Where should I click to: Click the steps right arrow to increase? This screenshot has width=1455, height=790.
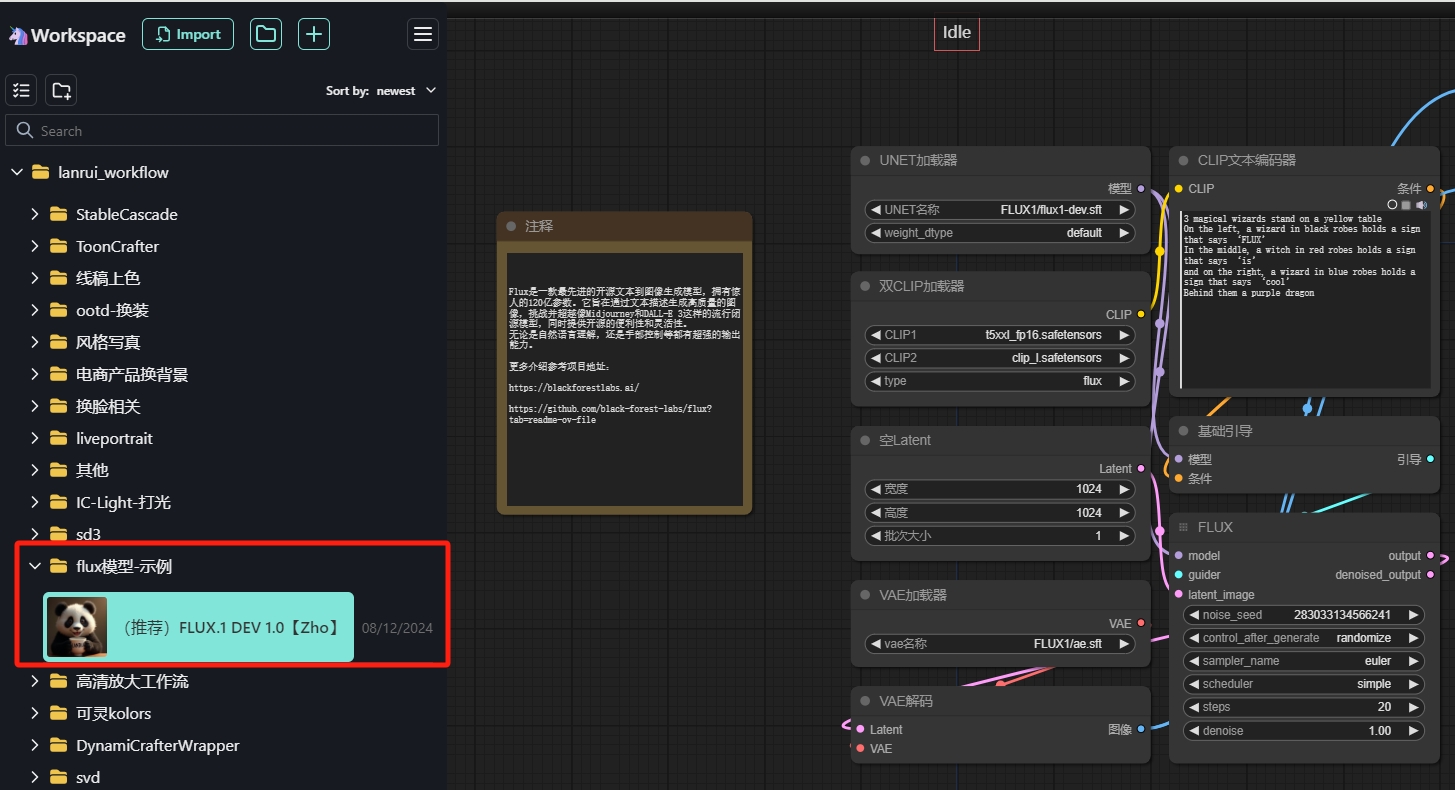coord(1412,707)
